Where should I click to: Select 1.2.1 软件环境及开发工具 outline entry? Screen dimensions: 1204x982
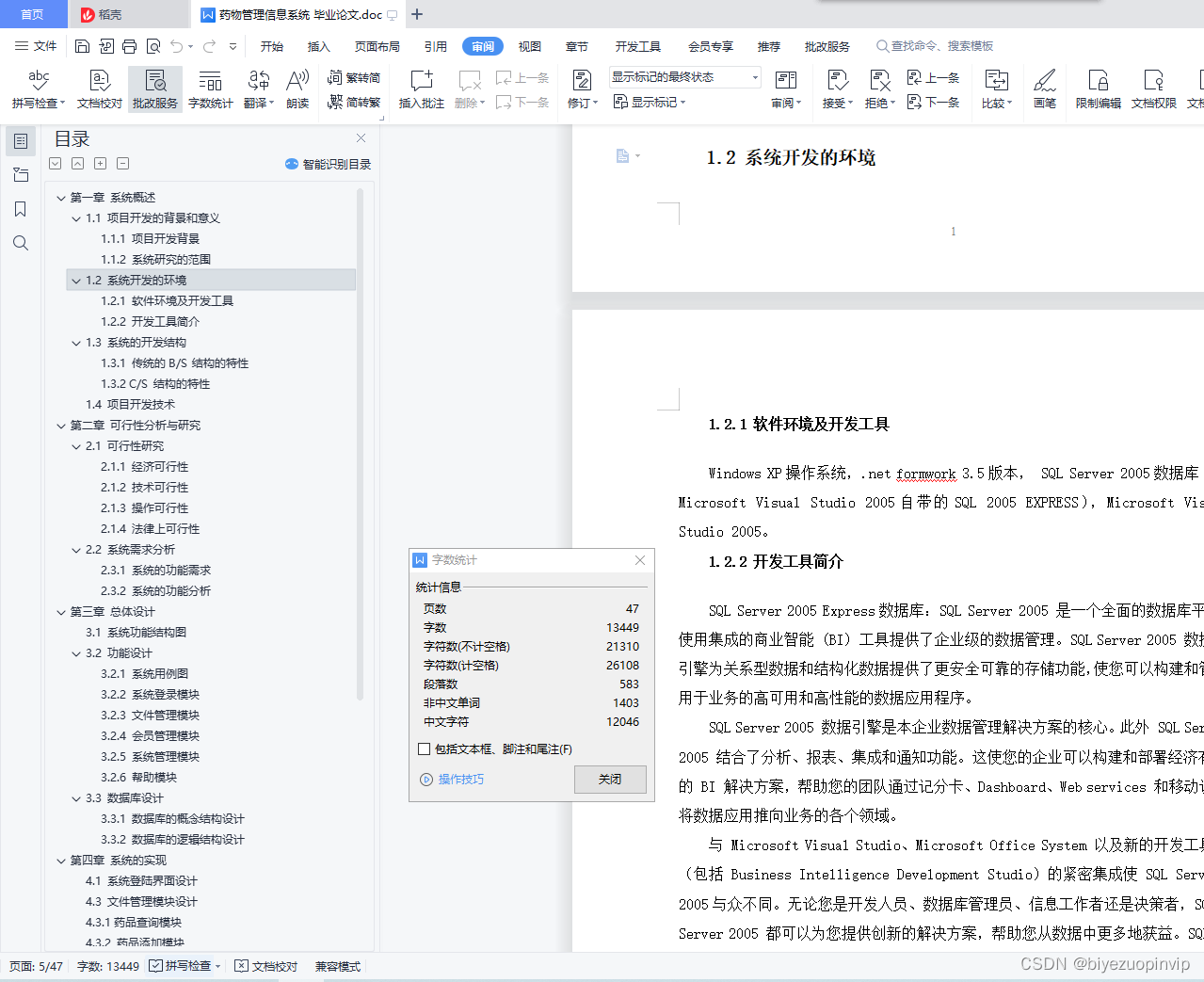click(x=167, y=301)
